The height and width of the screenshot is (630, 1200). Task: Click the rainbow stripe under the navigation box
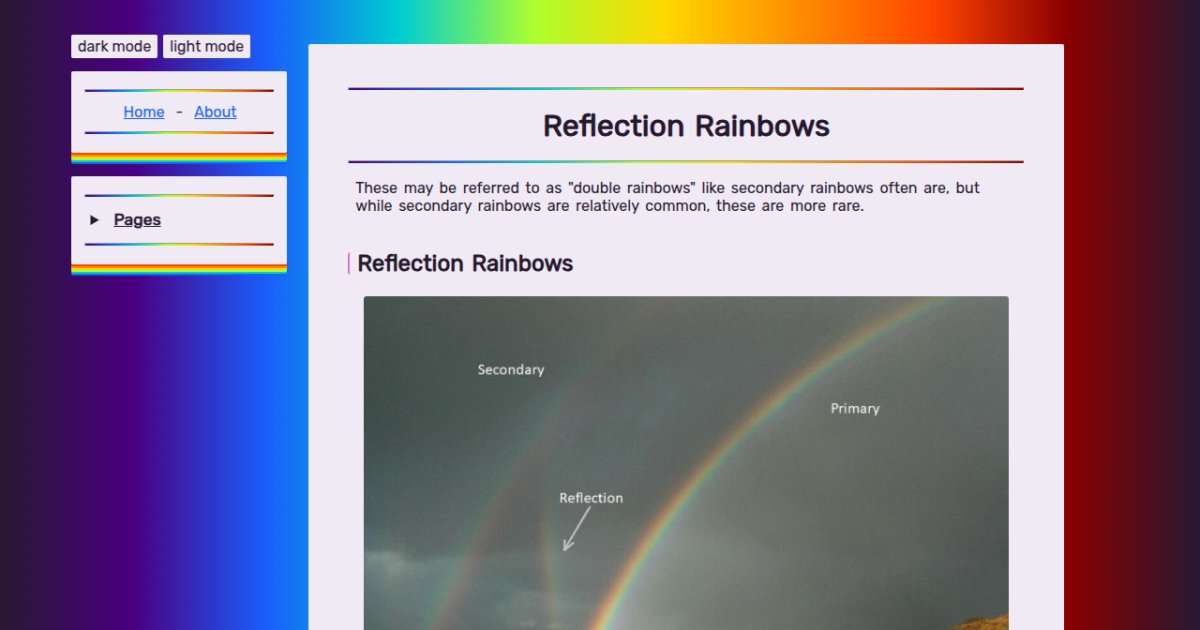178,156
